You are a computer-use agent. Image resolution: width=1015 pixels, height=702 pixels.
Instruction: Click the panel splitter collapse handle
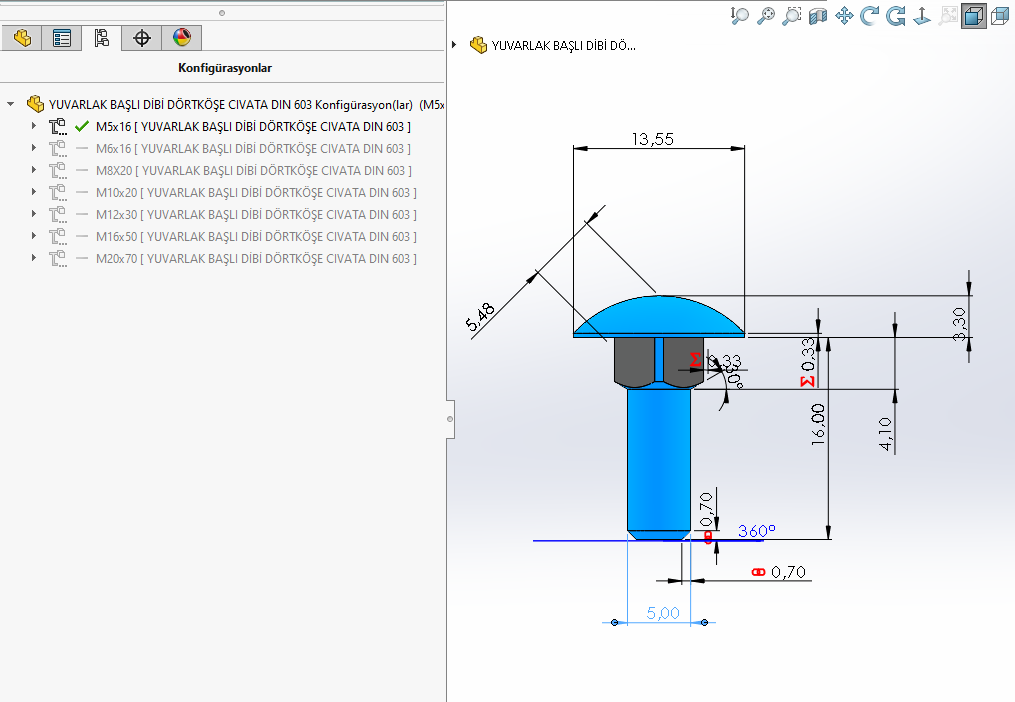[450, 418]
